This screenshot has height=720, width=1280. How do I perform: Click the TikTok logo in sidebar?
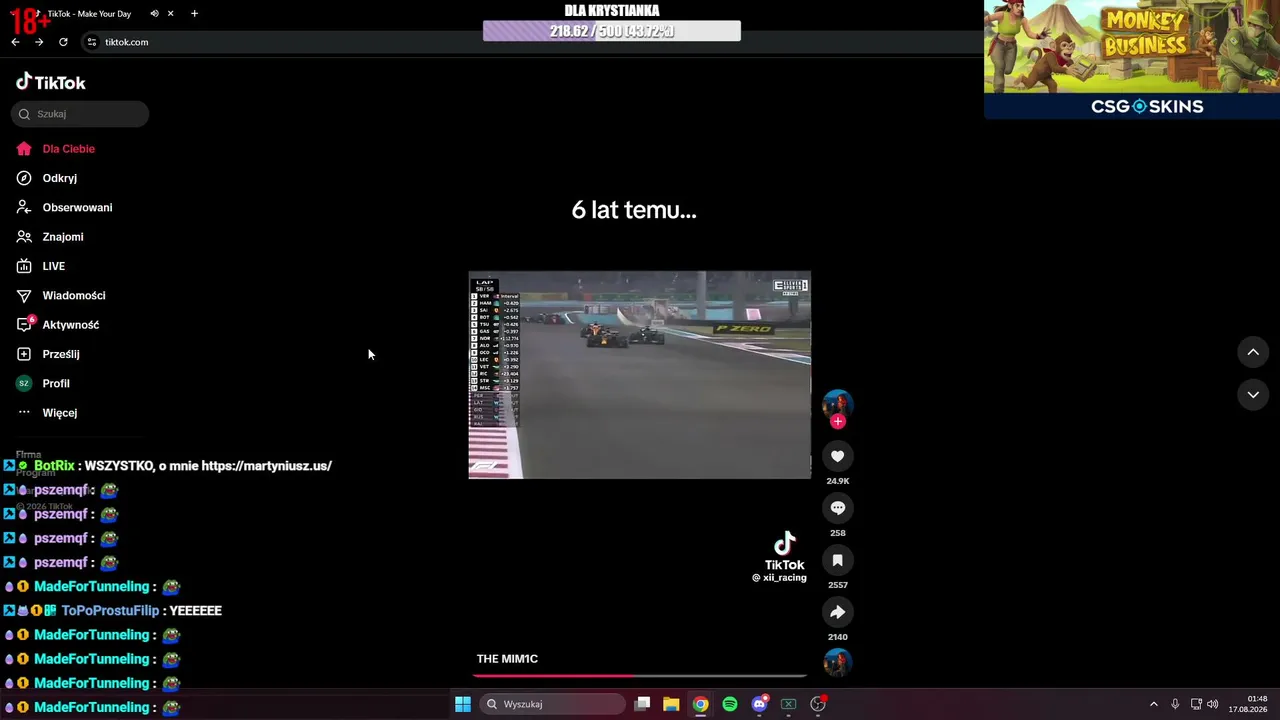coord(51,82)
